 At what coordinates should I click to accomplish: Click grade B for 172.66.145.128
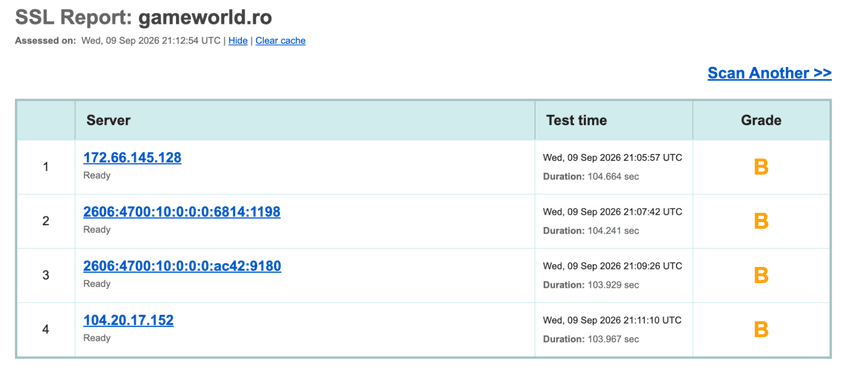761,167
